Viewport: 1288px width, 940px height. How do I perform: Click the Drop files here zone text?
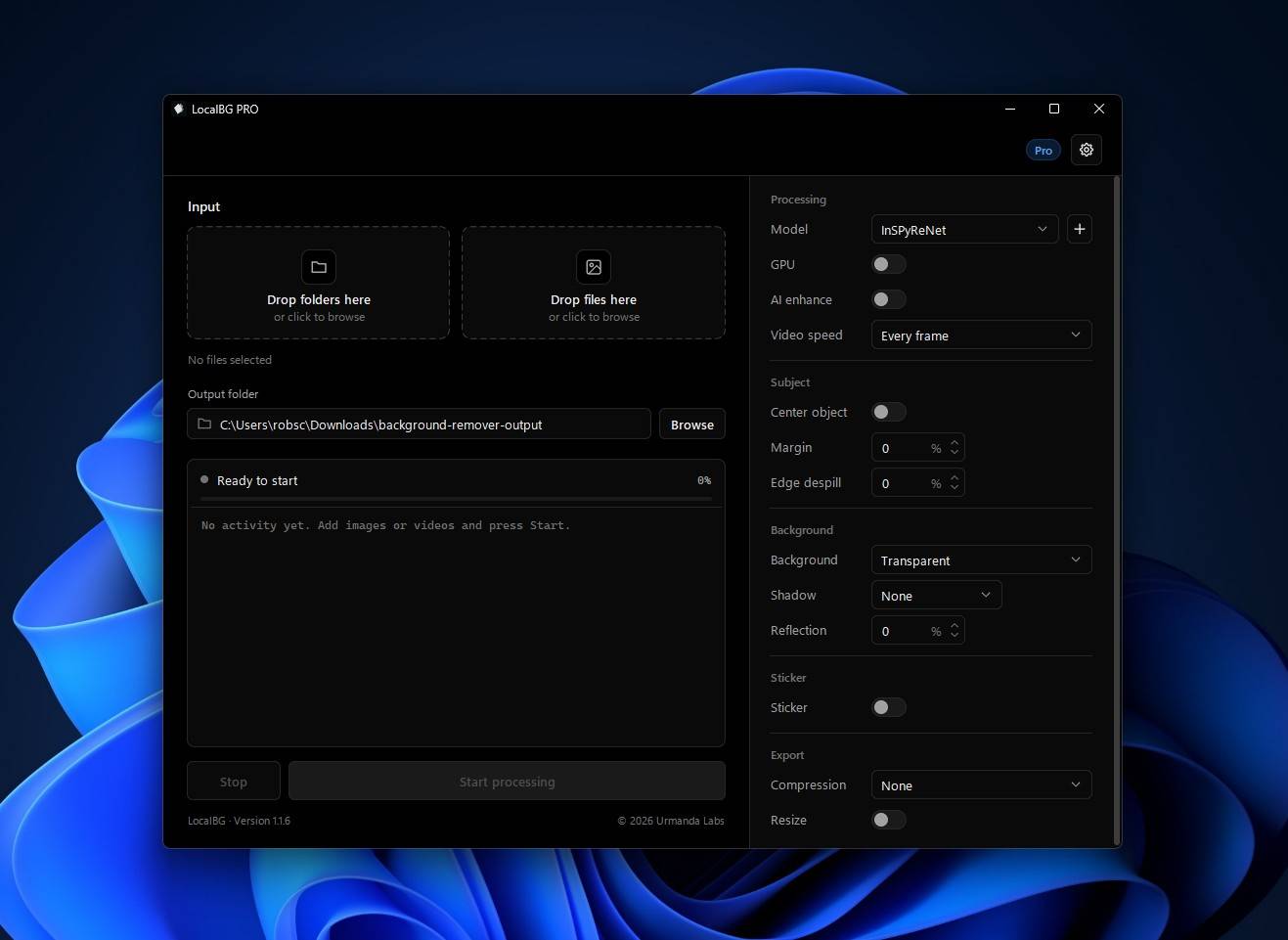pyautogui.click(x=594, y=299)
